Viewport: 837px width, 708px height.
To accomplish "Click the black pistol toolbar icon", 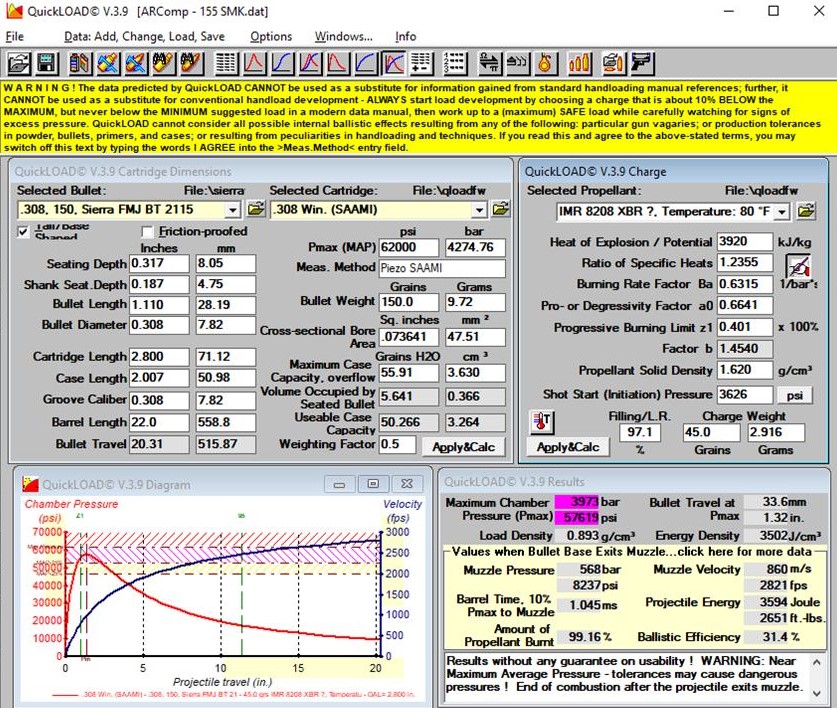I will [642, 63].
